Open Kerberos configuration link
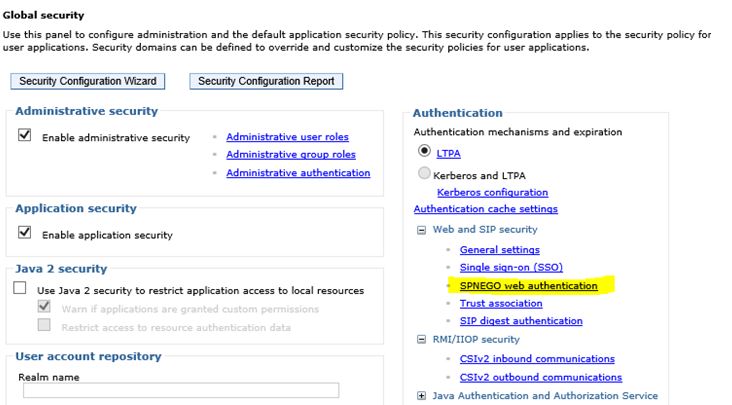 coord(493,192)
